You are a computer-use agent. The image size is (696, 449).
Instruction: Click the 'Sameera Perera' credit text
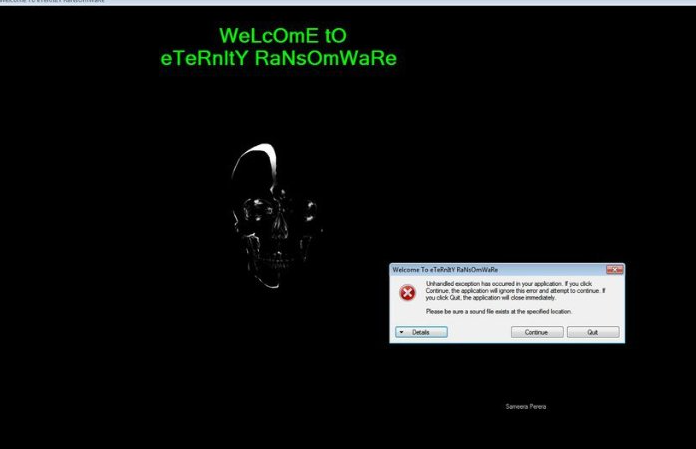(526, 406)
